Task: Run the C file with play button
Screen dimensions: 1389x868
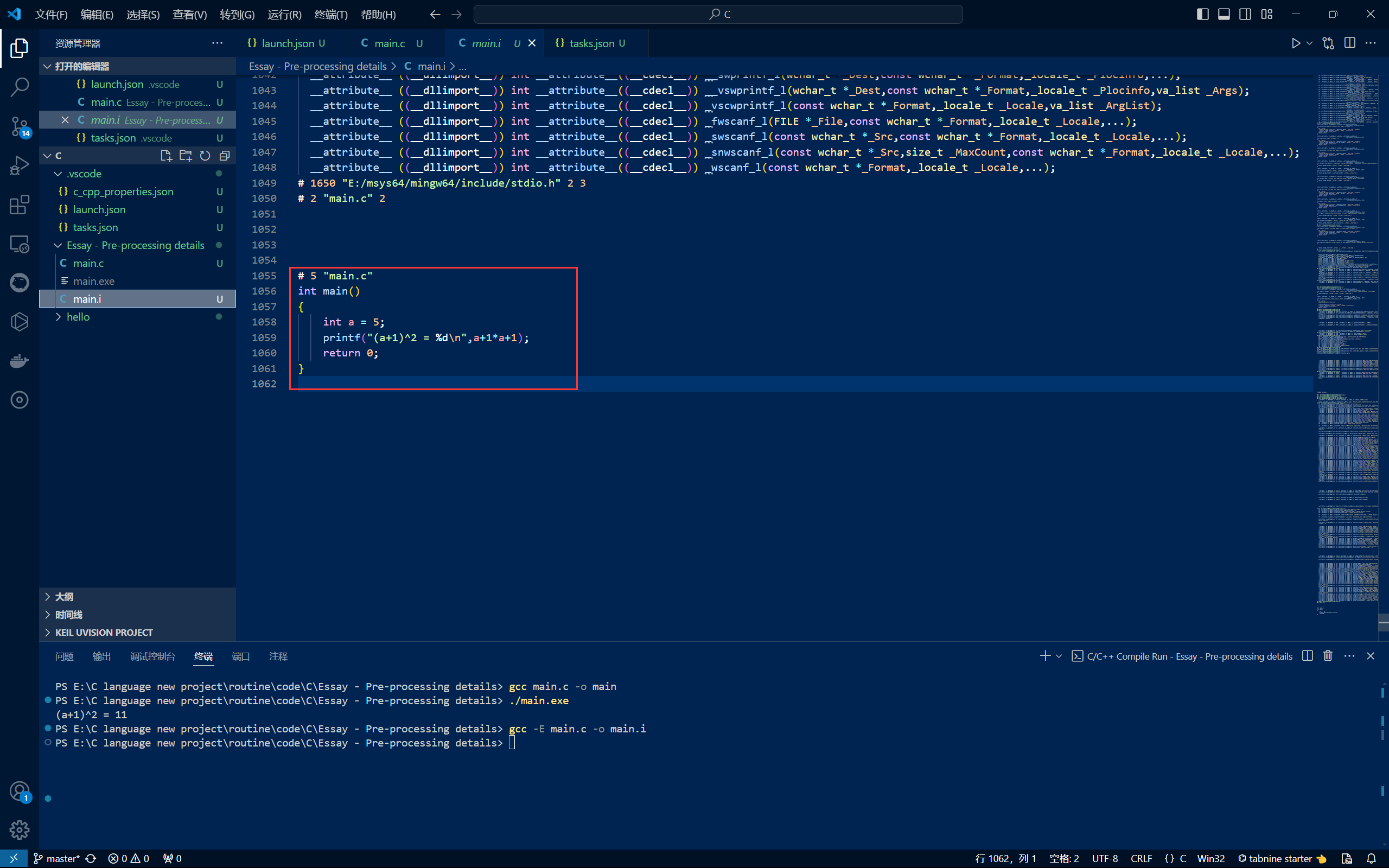Action: click(x=1296, y=43)
